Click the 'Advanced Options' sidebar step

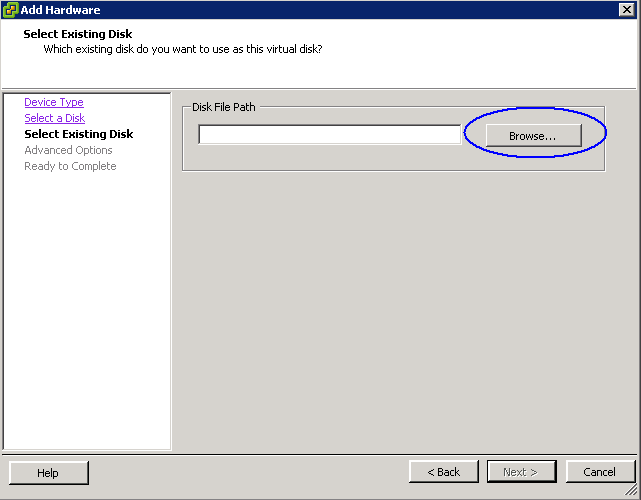click(68, 150)
